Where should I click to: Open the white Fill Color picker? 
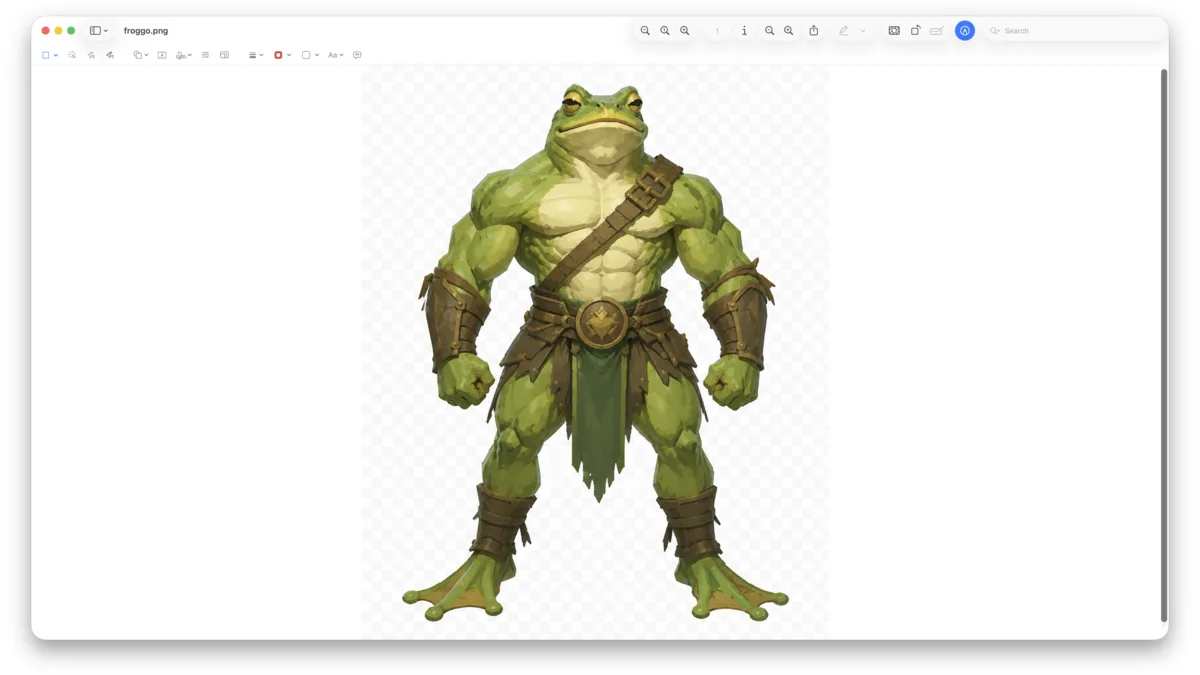click(x=310, y=55)
